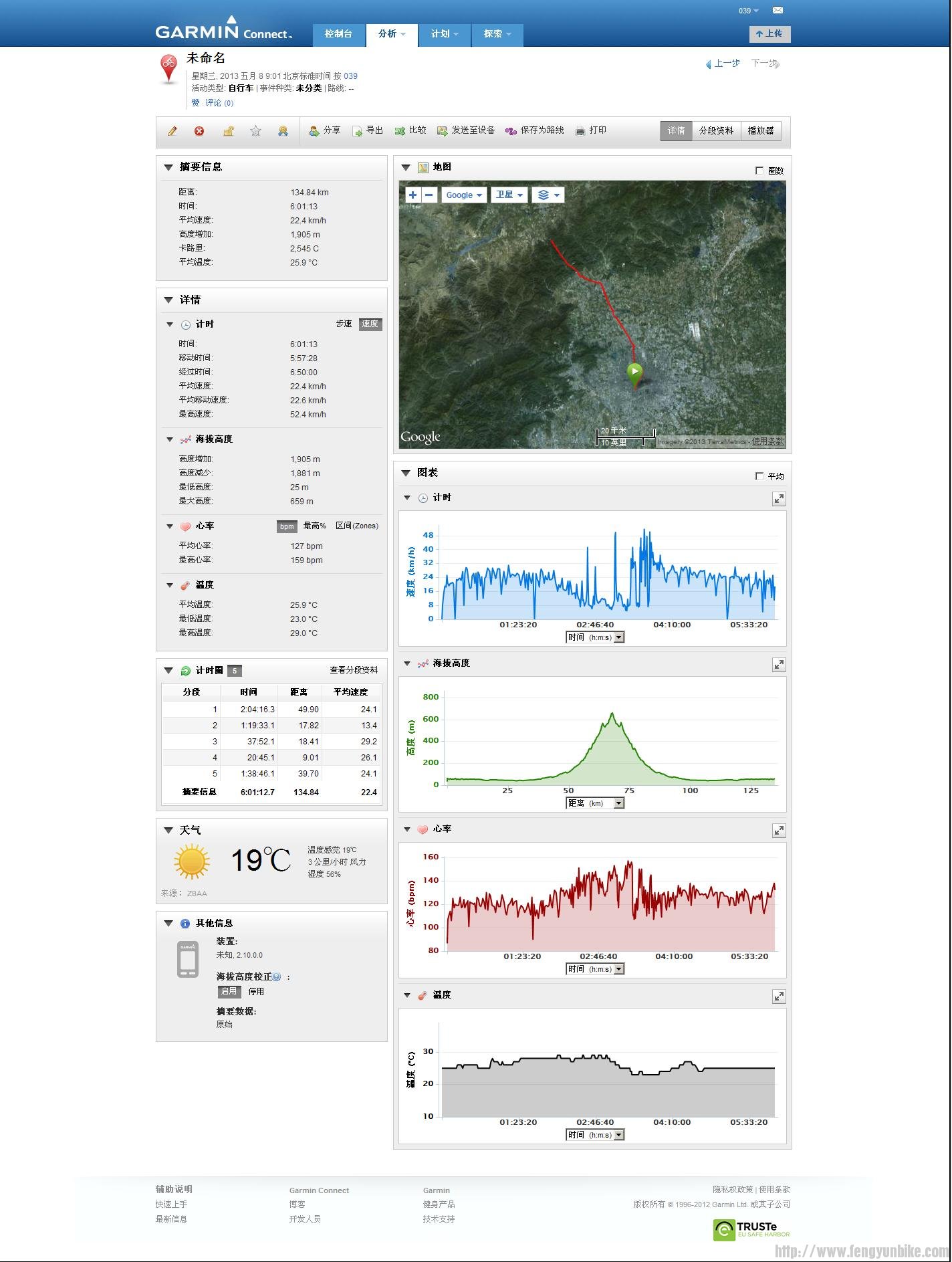Collapse the 其他信息 panel
Viewport: 952px width, 1262px height.
tap(168, 923)
